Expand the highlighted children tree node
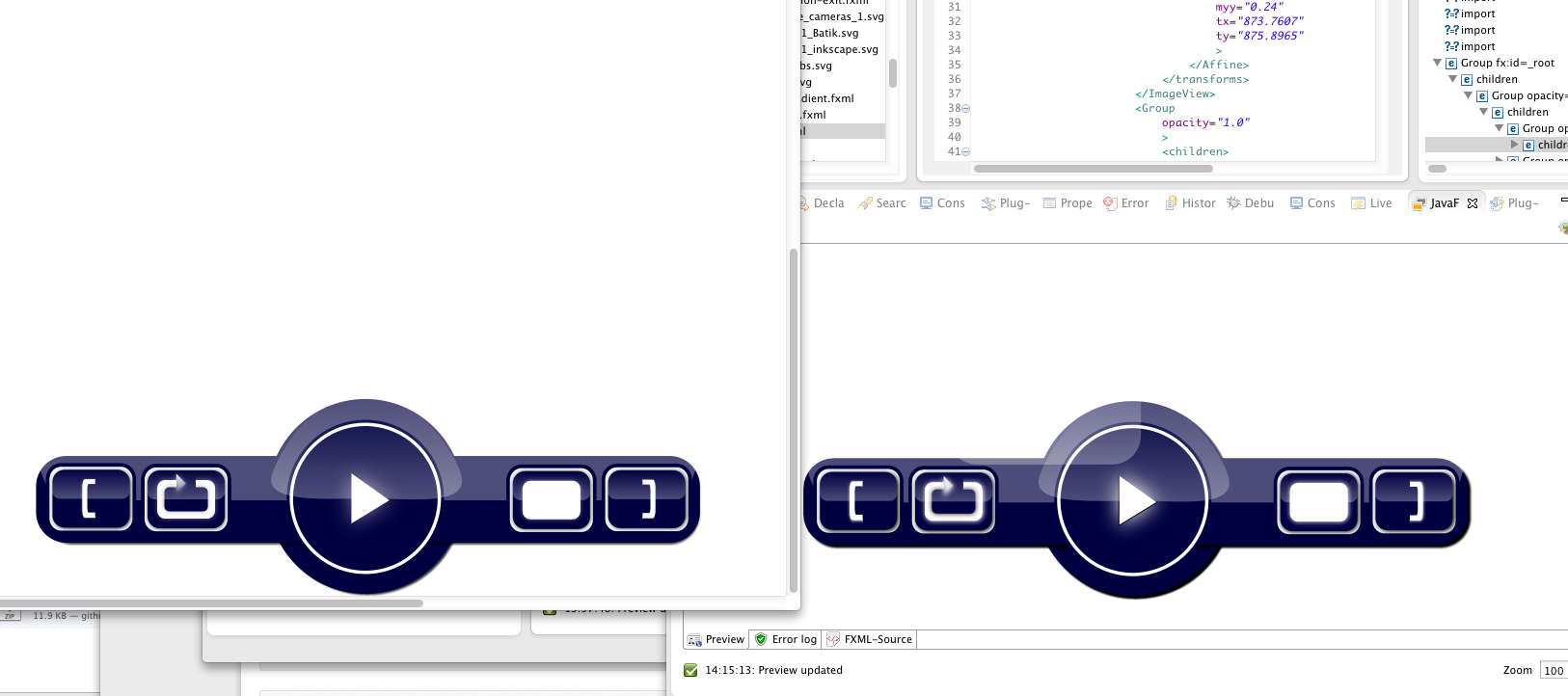Viewport: 1568px width, 696px height. (1514, 145)
